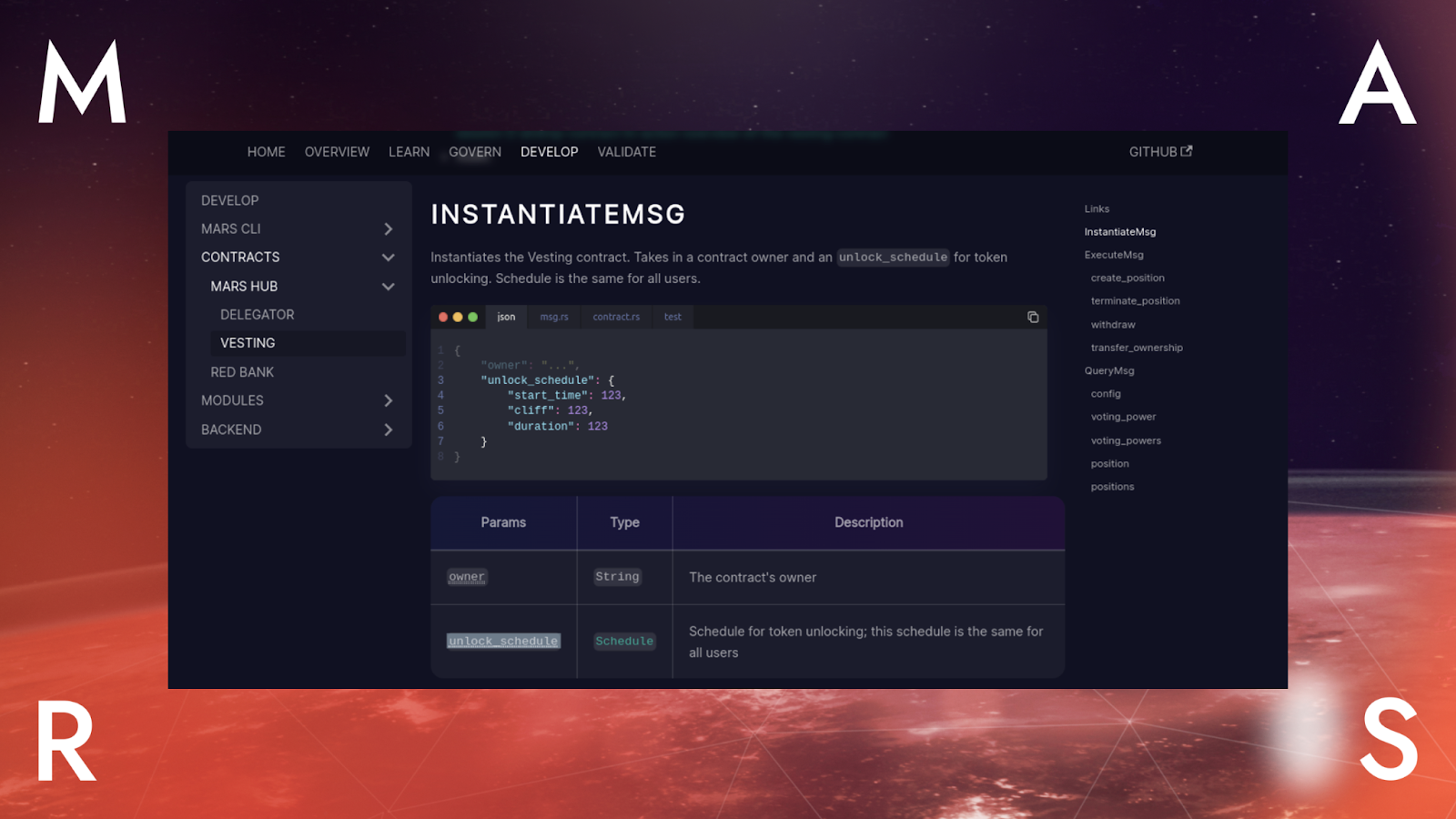The width and height of the screenshot is (1456, 819).
Task: Open the DELEGATOR sidebar page
Action: 257,315
